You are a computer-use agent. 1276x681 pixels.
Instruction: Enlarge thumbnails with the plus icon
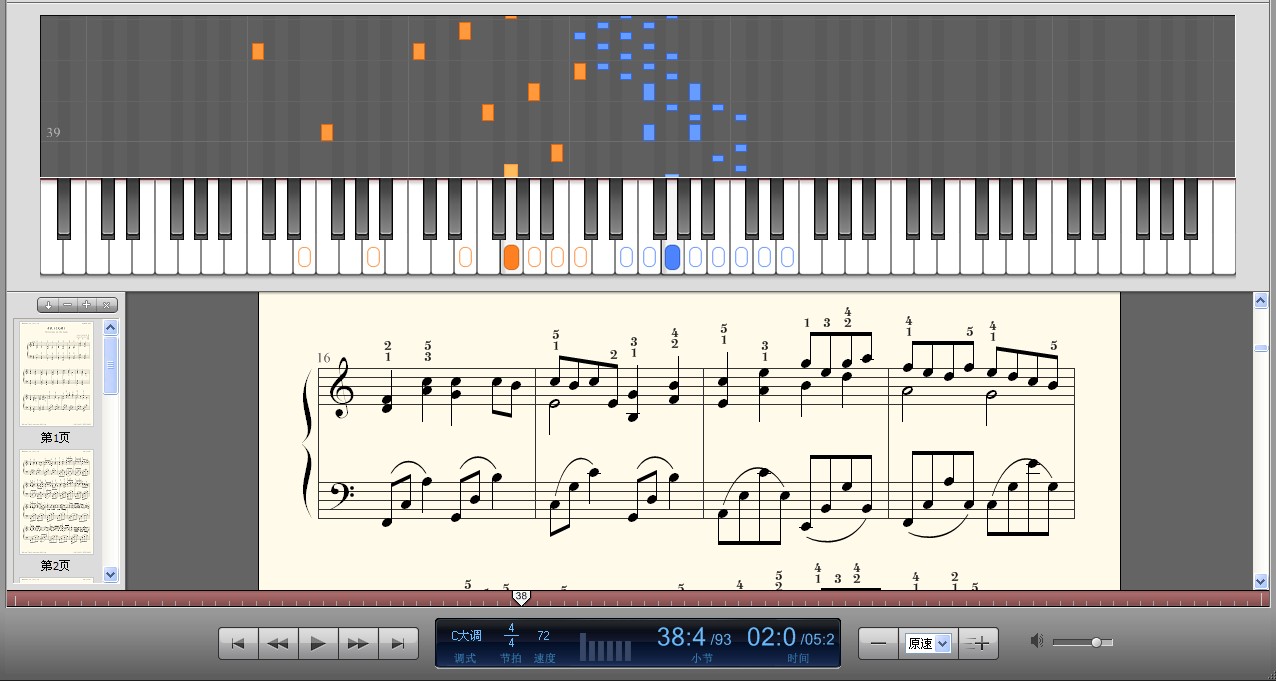(x=87, y=305)
